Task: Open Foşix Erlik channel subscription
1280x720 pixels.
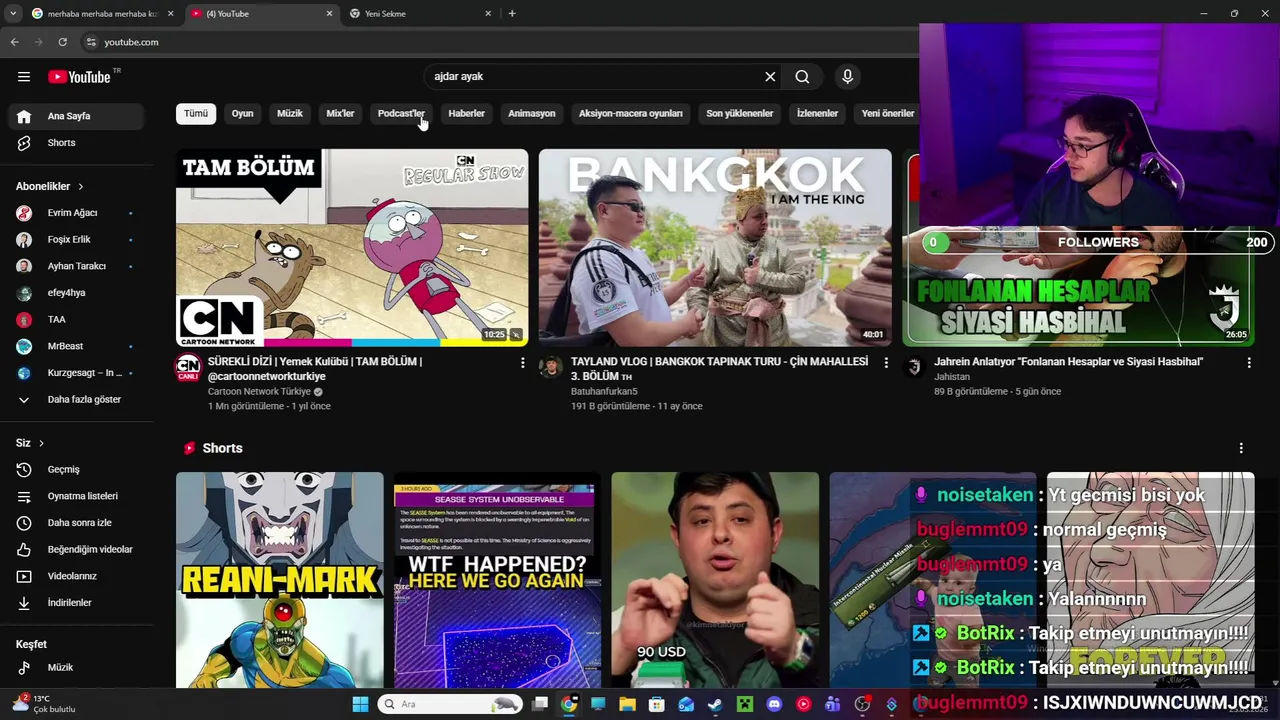Action: click(x=78, y=239)
